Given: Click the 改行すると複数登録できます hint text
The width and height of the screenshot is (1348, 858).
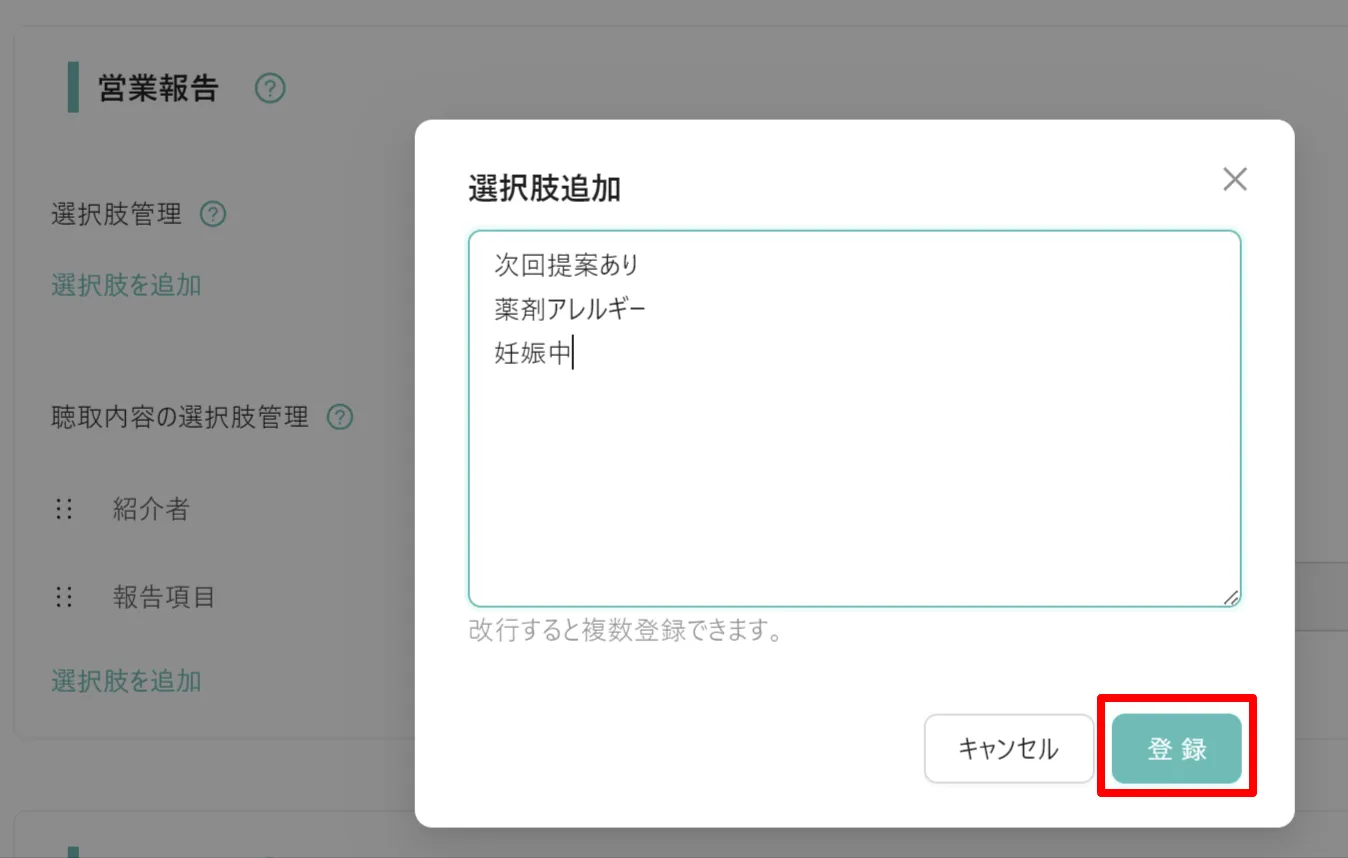Looking at the screenshot, I should point(625,632).
